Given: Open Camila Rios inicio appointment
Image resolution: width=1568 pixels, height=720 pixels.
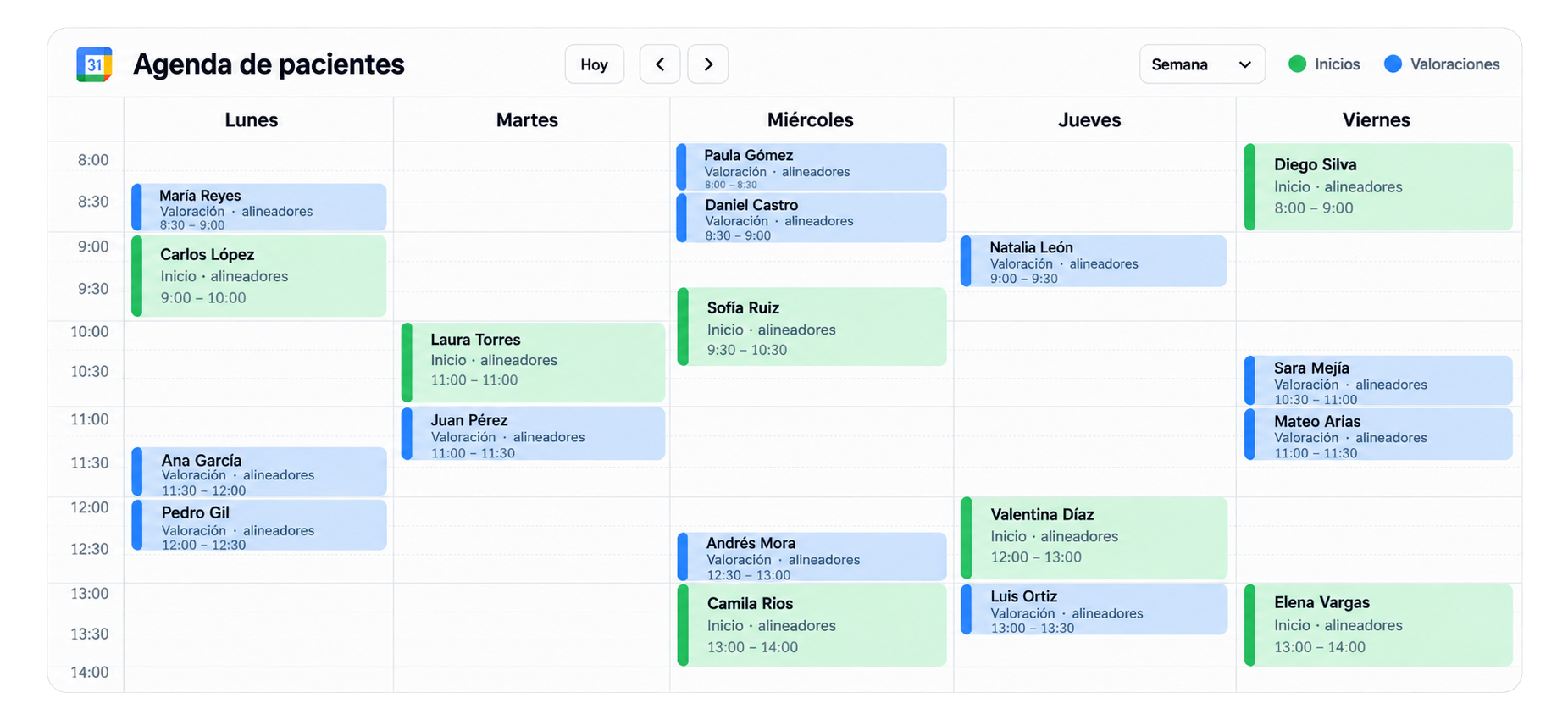Looking at the screenshot, I should tap(812, 625).
